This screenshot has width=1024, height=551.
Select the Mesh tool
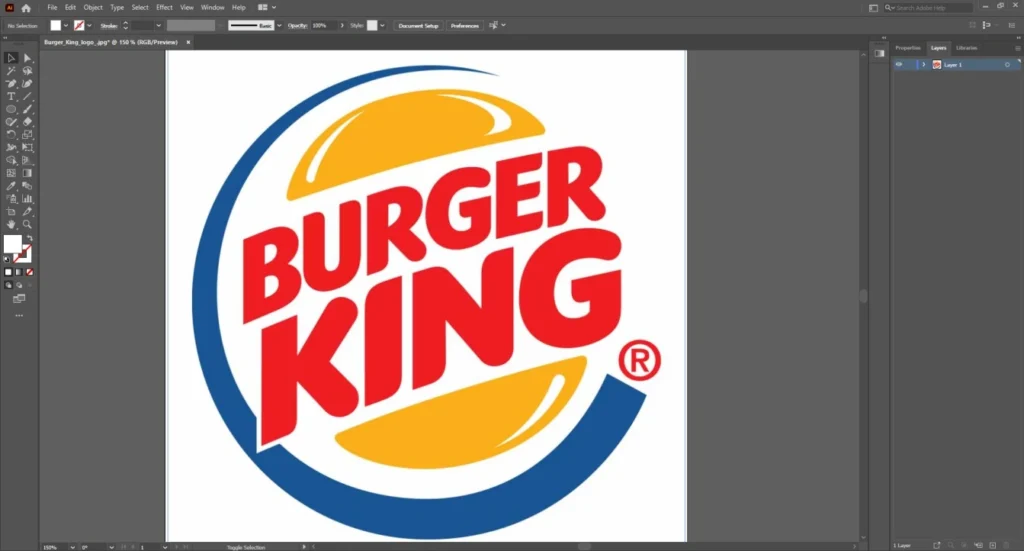tap(11, 173)
